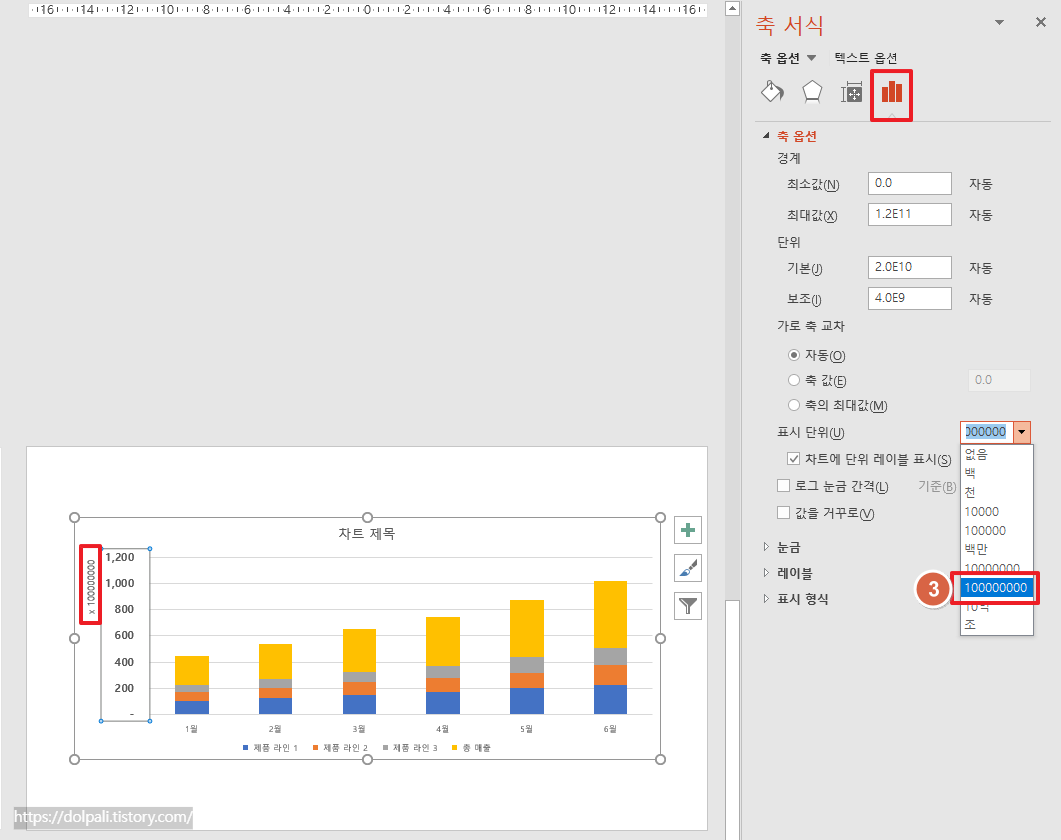Select the 제품 라인 3 legend entry
This screenshot has width=1061, height=840.
click(410, 748)
